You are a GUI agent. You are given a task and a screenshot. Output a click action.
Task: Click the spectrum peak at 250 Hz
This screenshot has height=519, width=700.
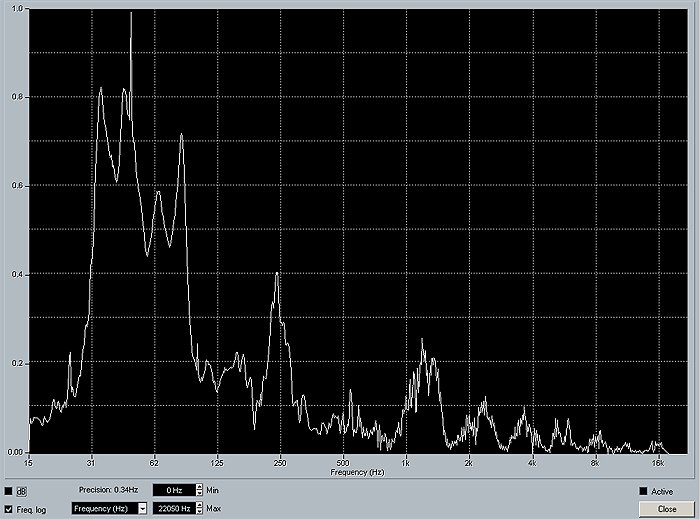pos(277,273)
